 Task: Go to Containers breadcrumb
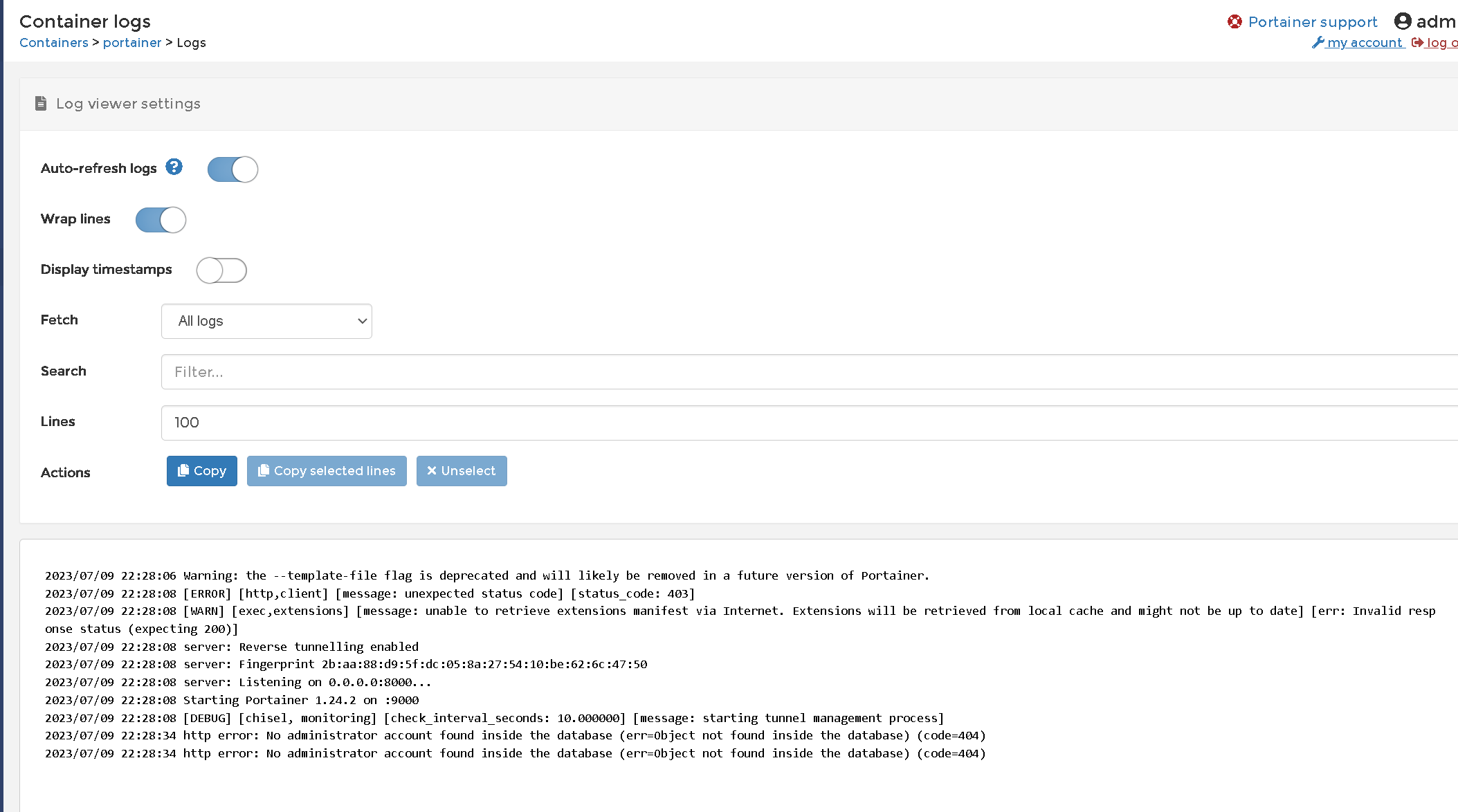click(54, 42)
